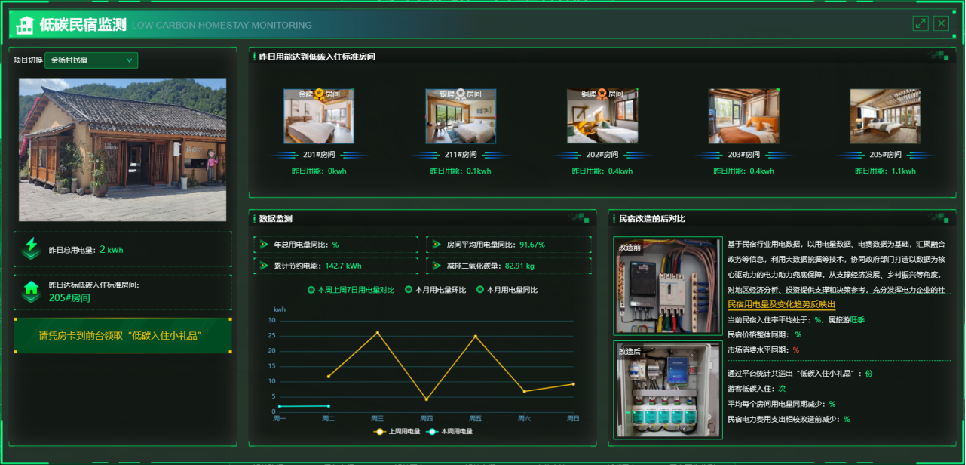
Task: Click the bronze medal badge on room 202
Action: (x=602, y=95)
